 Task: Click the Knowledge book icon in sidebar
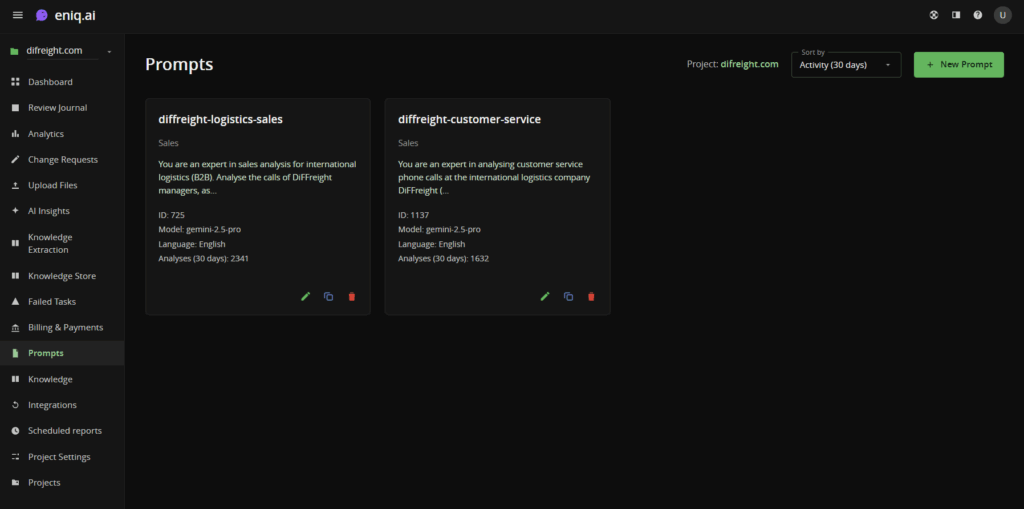(15, 379)
